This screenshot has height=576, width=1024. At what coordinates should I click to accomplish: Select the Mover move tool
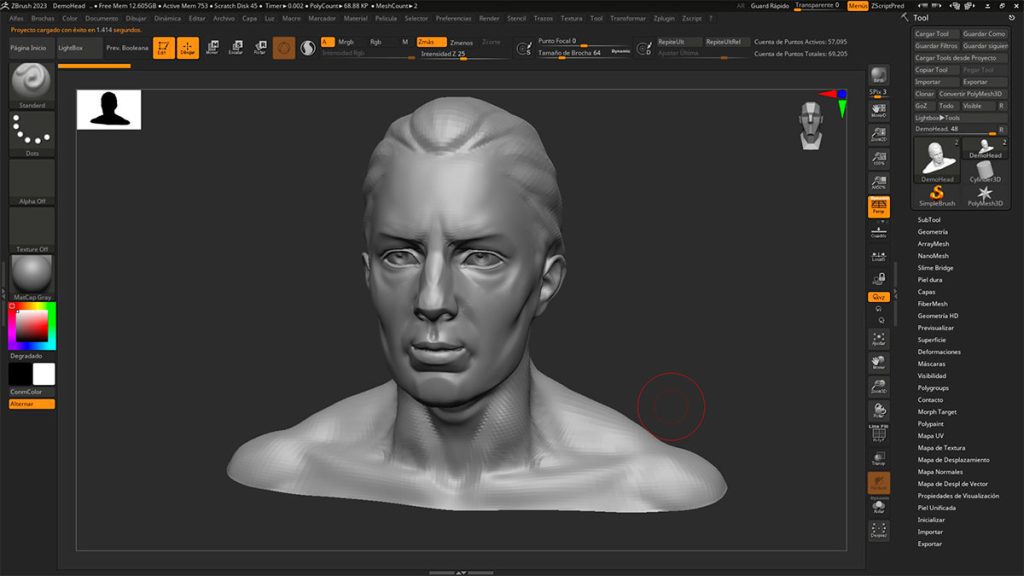(212, 48)
